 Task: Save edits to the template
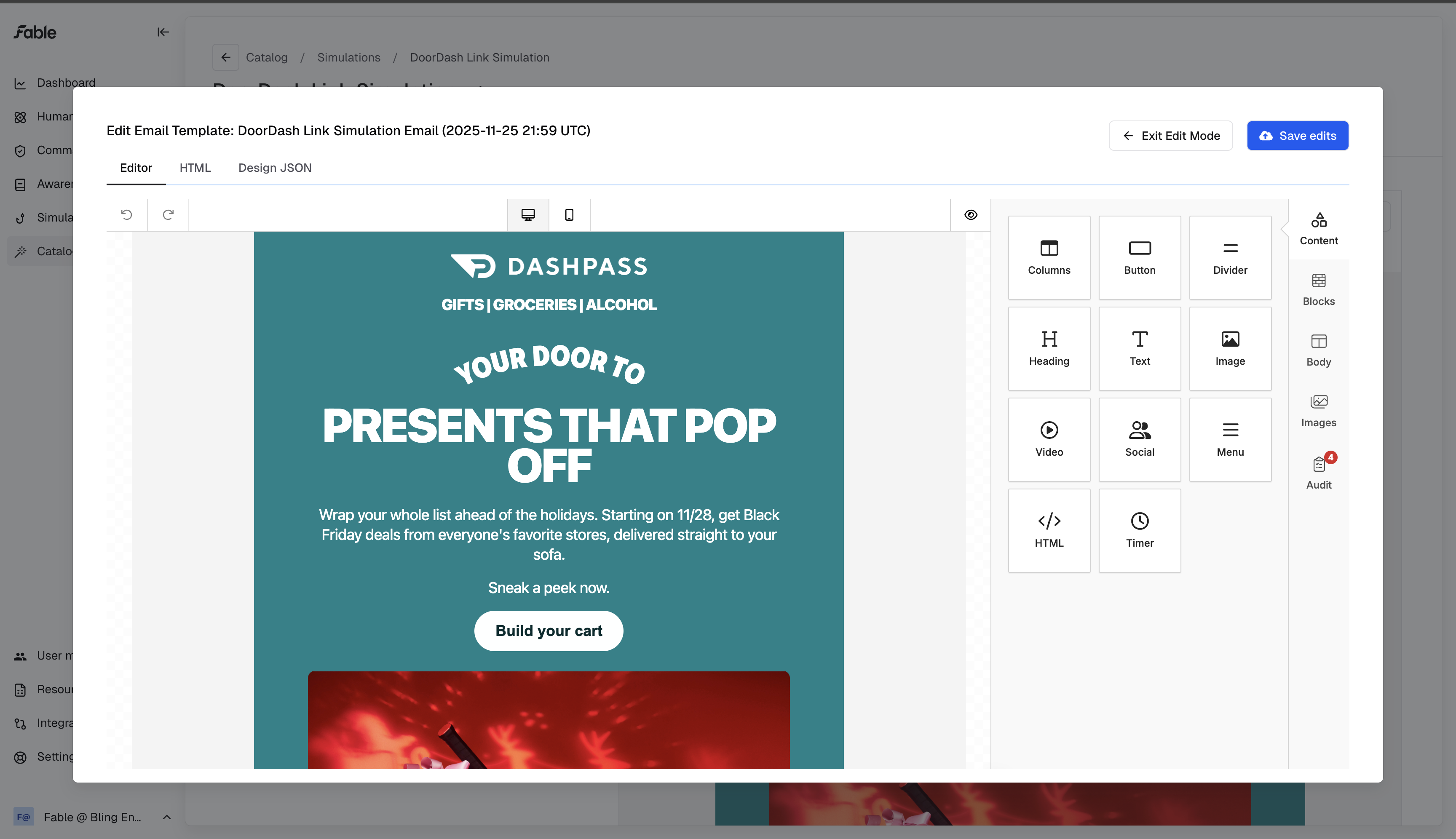click(1298, 136)
